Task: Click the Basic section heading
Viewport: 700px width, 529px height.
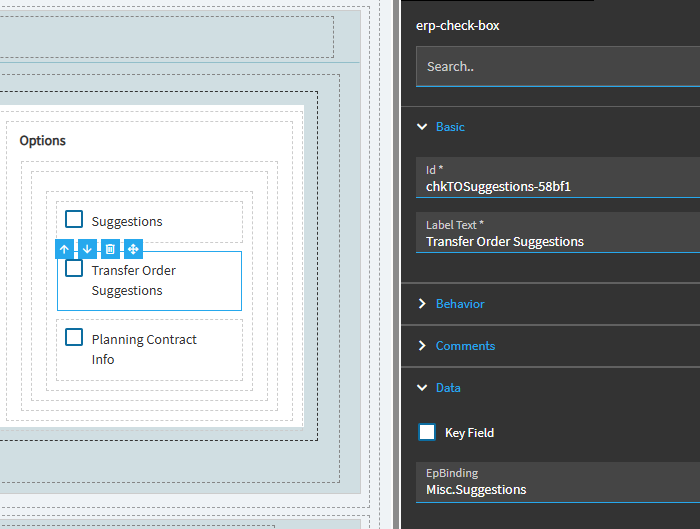Action: click(450, 127)
